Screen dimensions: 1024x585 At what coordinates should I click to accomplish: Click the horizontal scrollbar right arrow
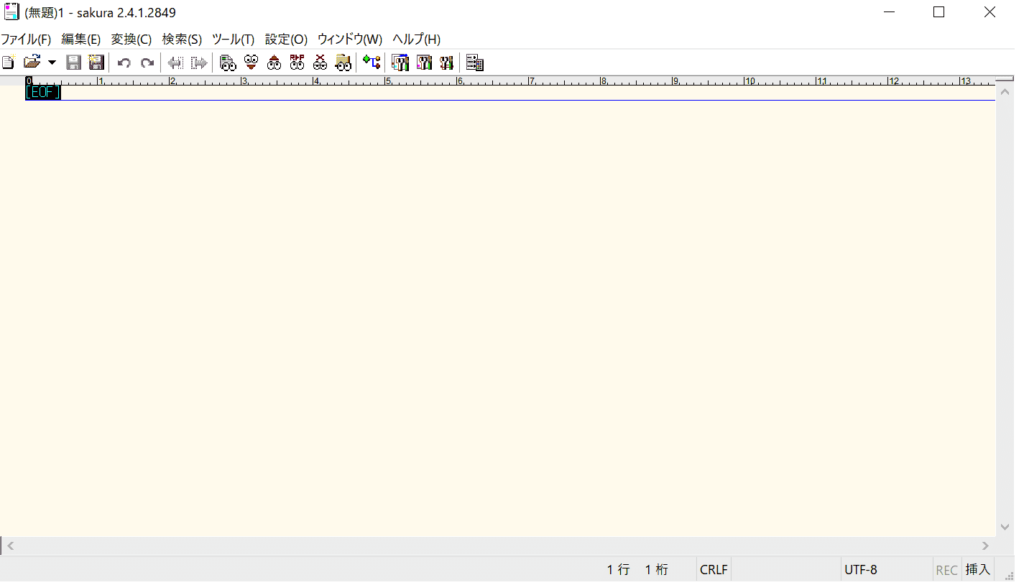tap(985, 546)
